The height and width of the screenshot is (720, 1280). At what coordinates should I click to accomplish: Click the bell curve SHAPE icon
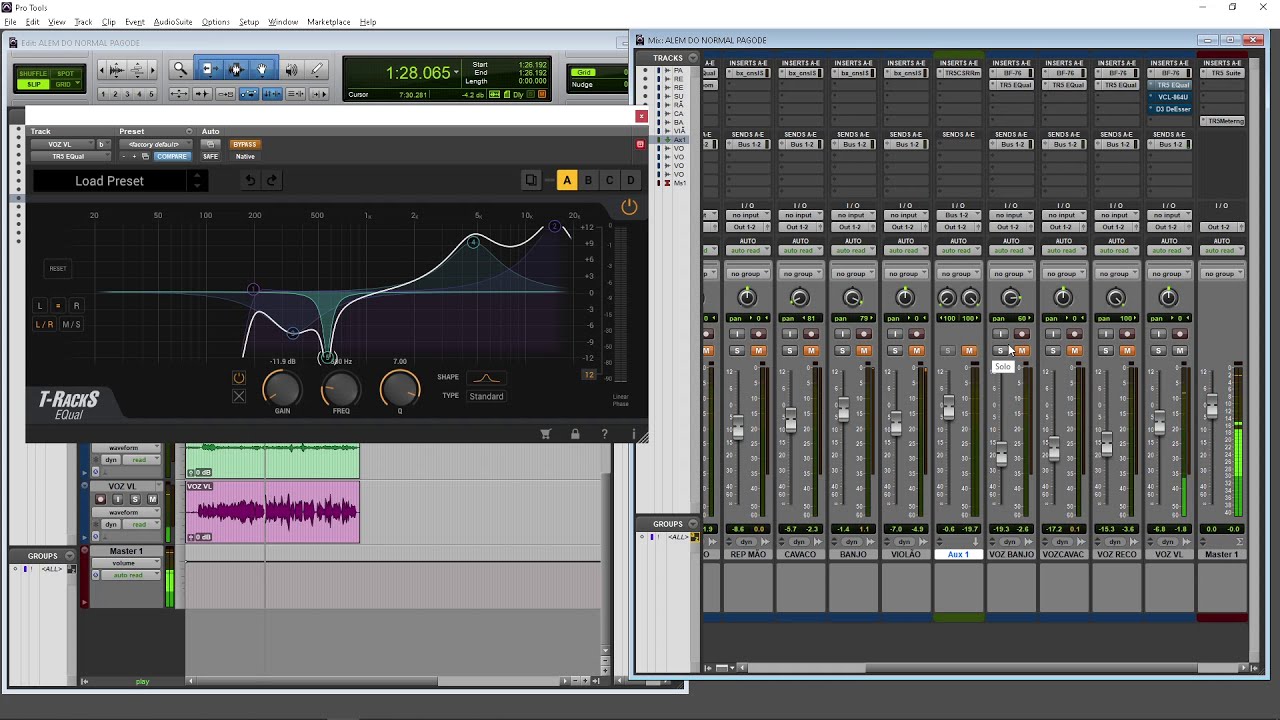tap(485, 378)
